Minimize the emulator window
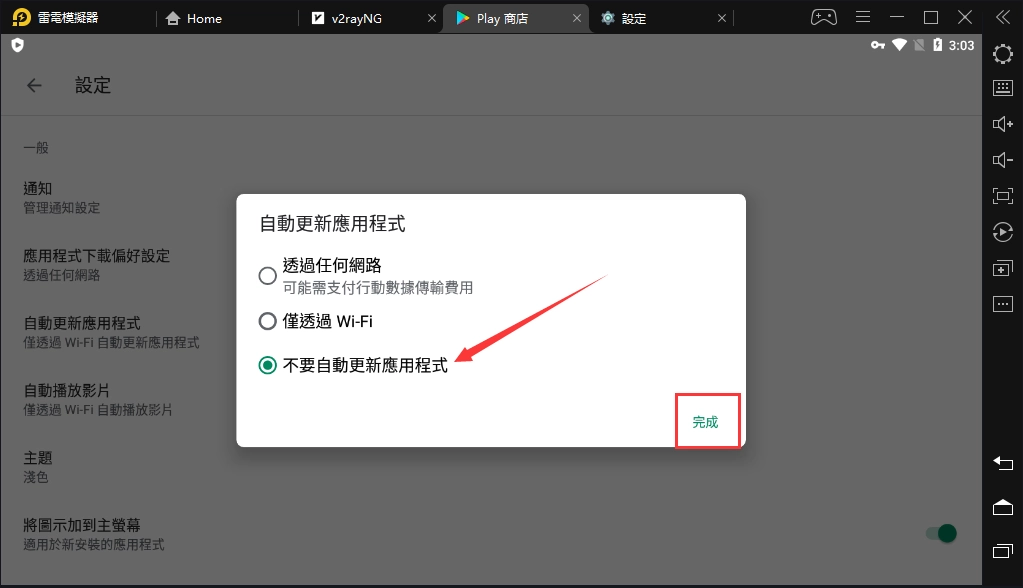This screenshot has height=588, width=1023. coord(897,18)
